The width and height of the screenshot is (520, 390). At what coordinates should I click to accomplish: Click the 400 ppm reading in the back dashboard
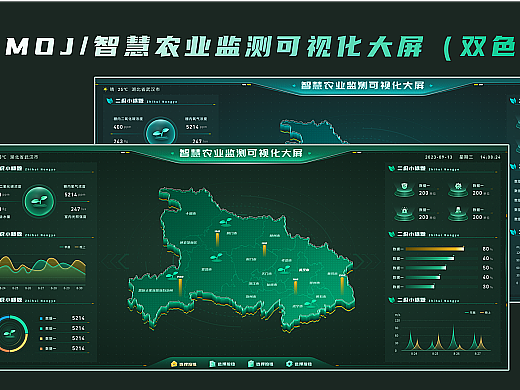pos(122,127)
